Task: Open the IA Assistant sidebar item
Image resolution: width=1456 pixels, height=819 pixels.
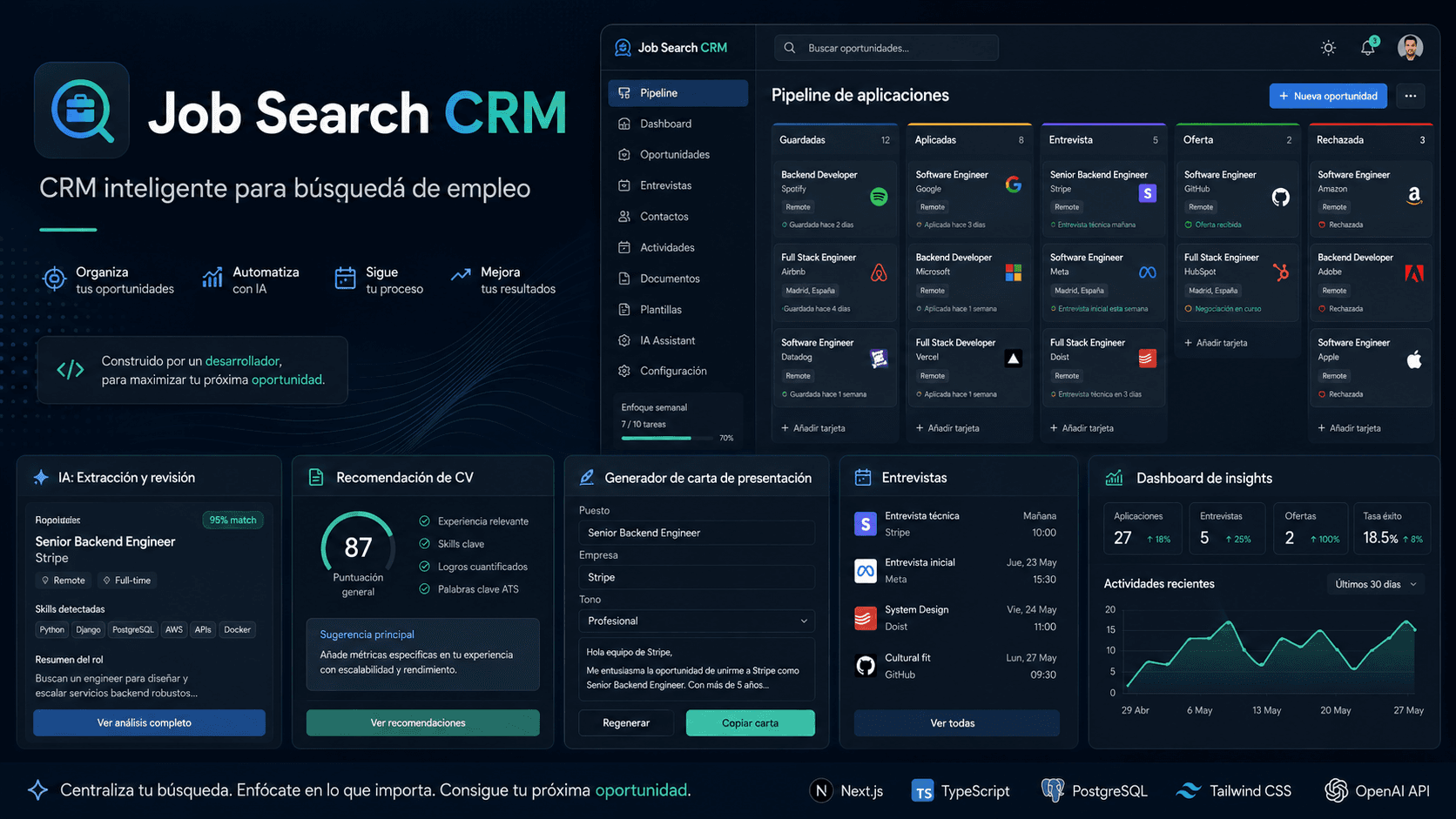Action: 677,340
